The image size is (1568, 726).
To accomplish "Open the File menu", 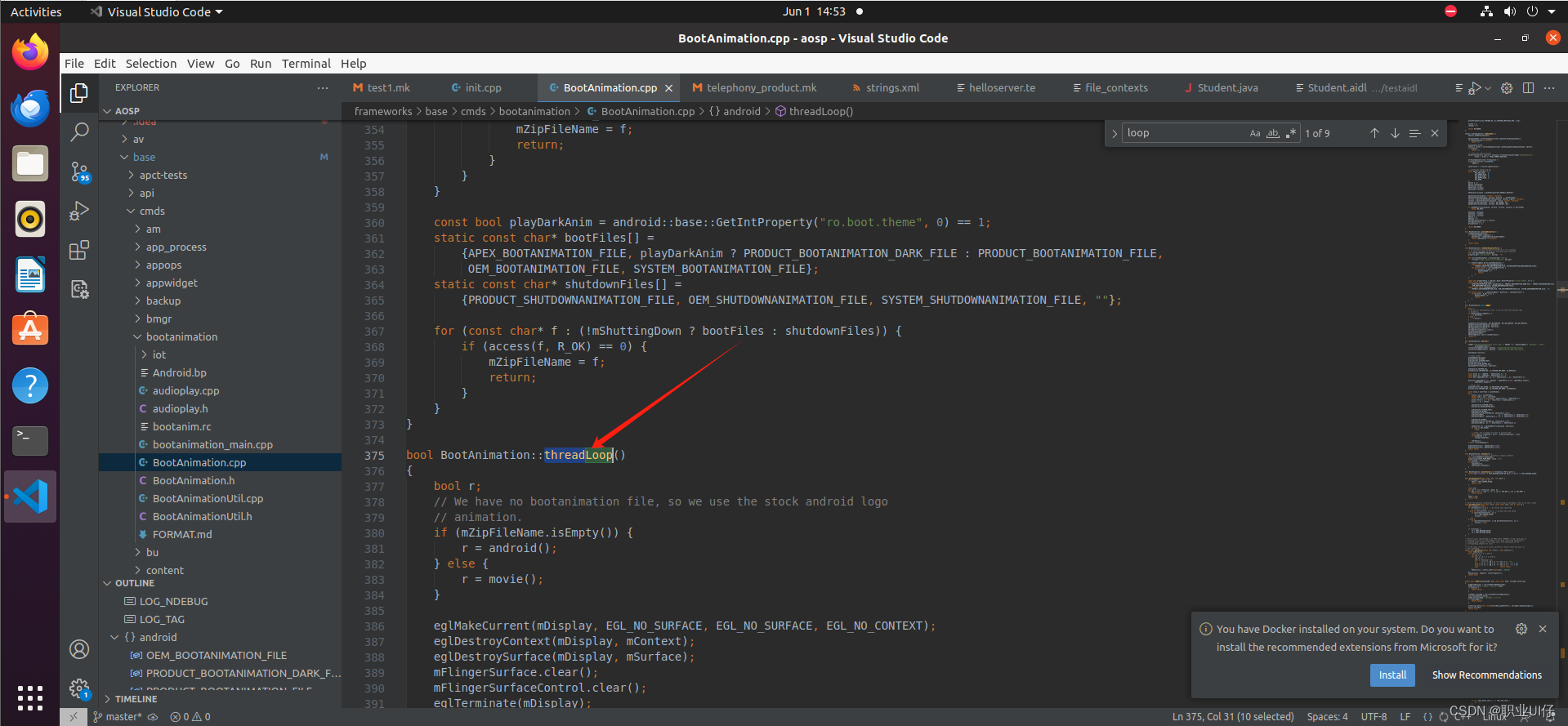I will [74, 63].
